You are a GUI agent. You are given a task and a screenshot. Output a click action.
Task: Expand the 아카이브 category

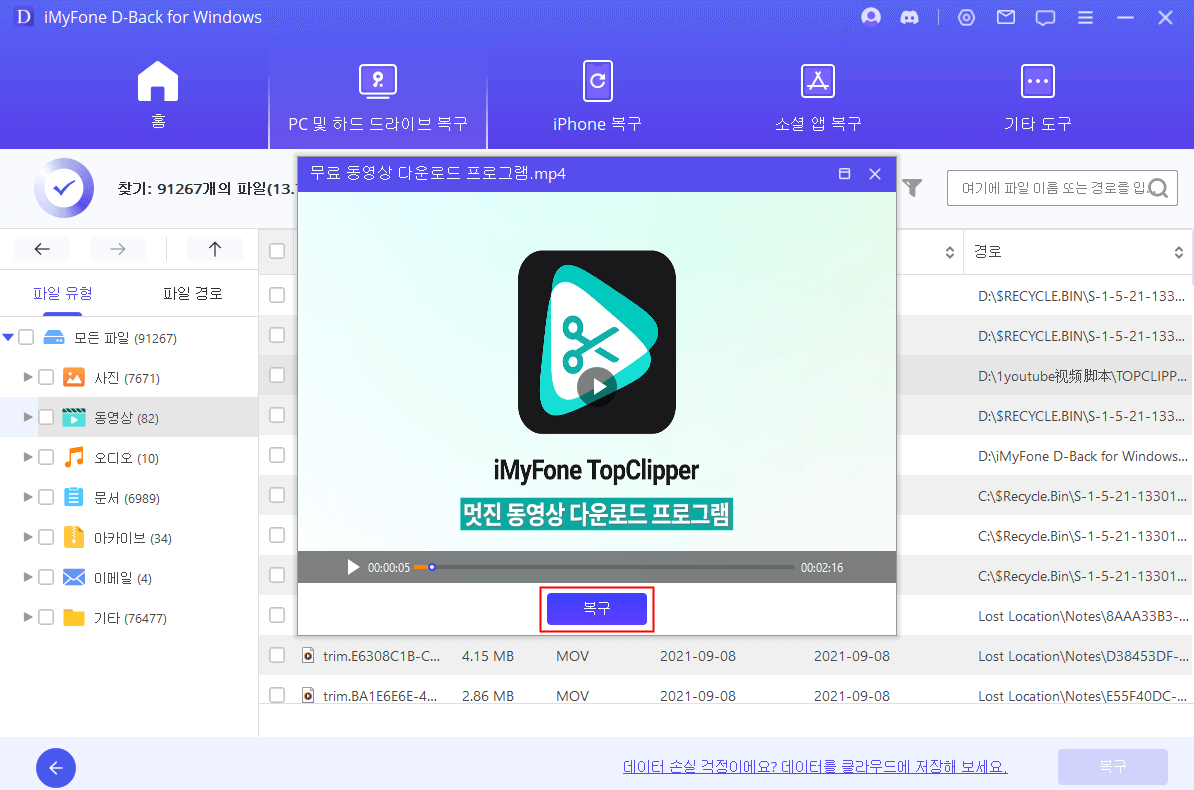click(27, 537)
